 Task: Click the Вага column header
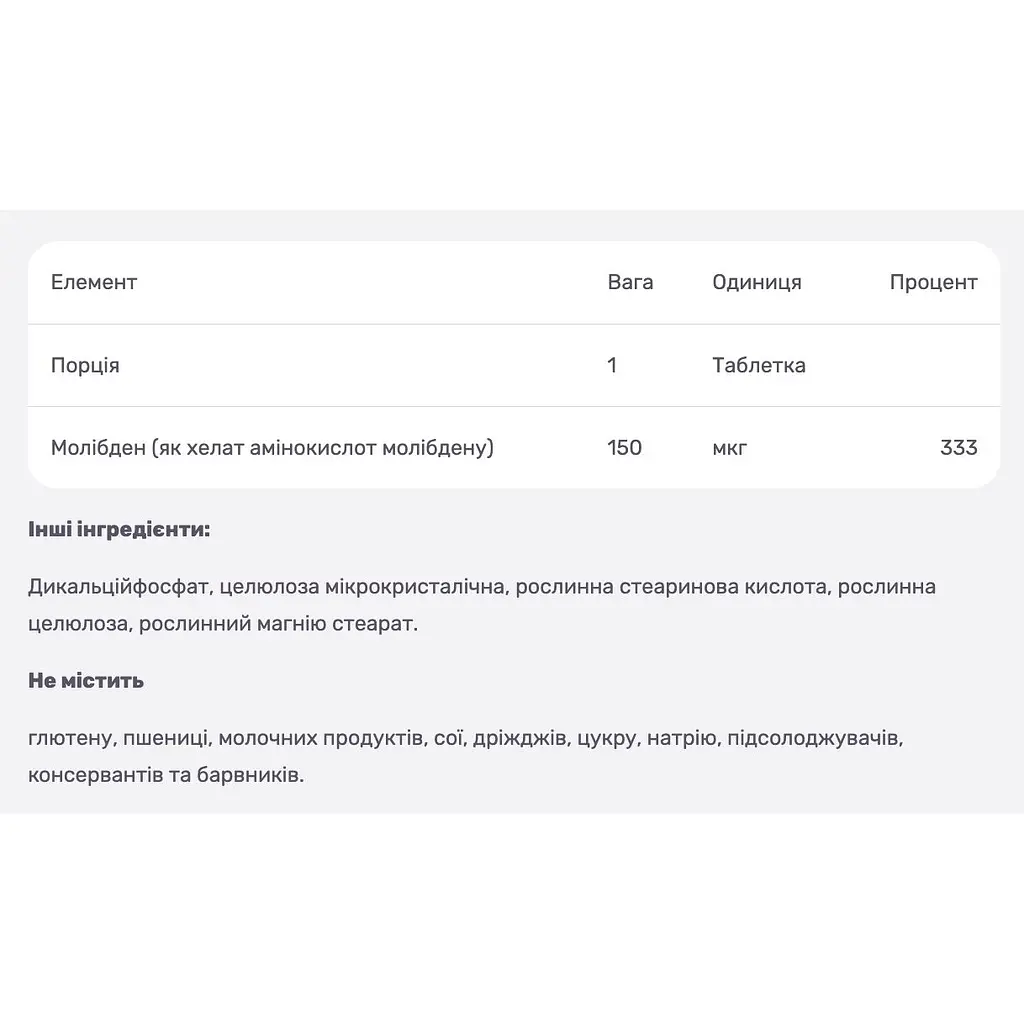tap(630, 282)
